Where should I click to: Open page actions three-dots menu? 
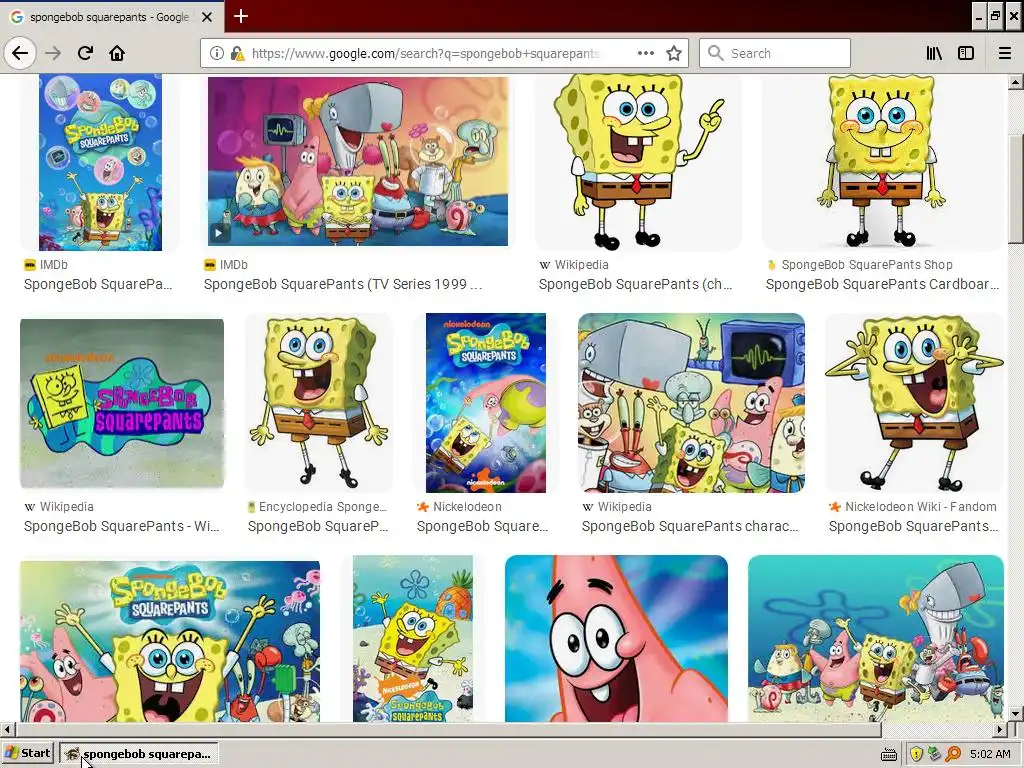click(x=646, y=53)
